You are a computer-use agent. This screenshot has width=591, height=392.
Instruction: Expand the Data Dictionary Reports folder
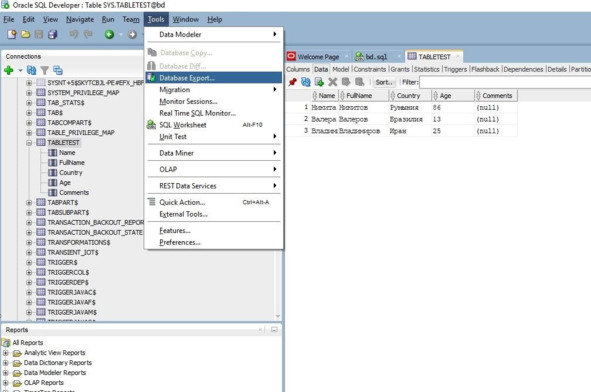tap(5, 363)
